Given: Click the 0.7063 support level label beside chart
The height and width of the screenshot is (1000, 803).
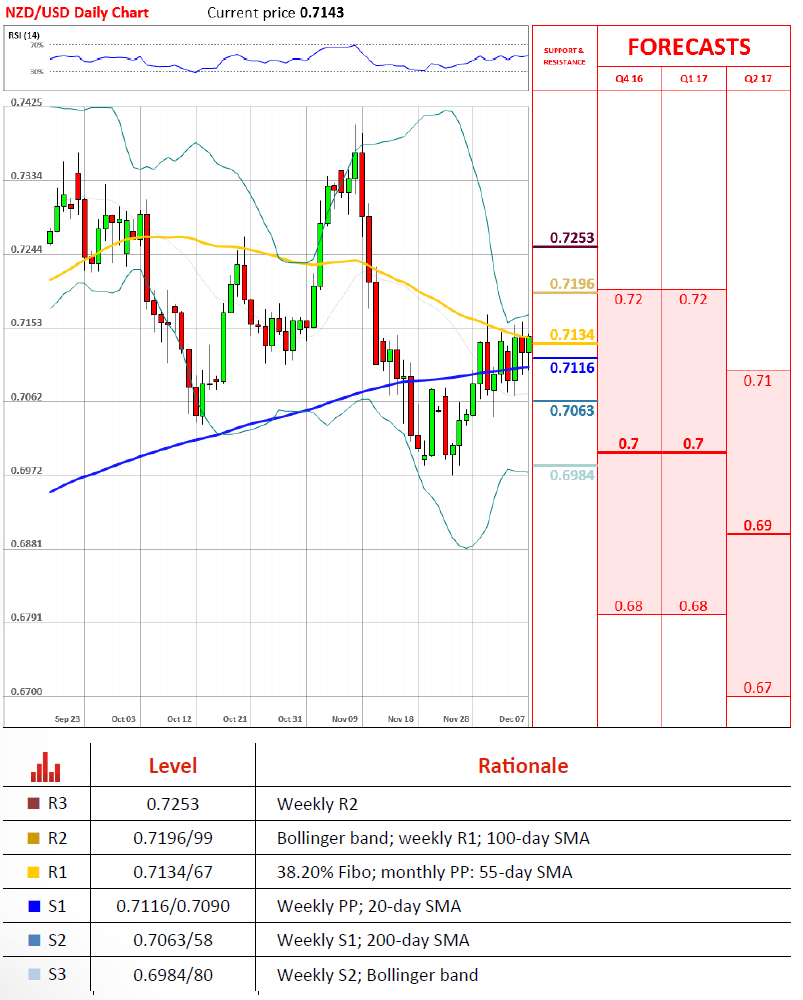Looking at the screenshot, I should click(572, 411).
